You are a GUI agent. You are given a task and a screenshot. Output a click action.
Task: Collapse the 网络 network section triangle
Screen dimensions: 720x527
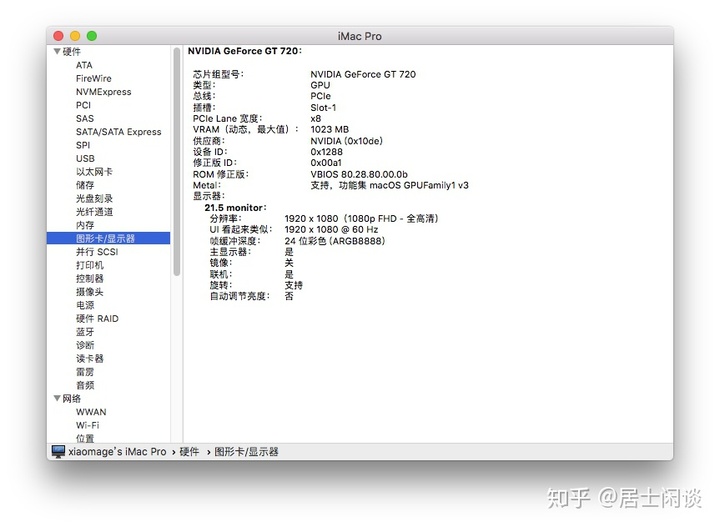(57, 398)
